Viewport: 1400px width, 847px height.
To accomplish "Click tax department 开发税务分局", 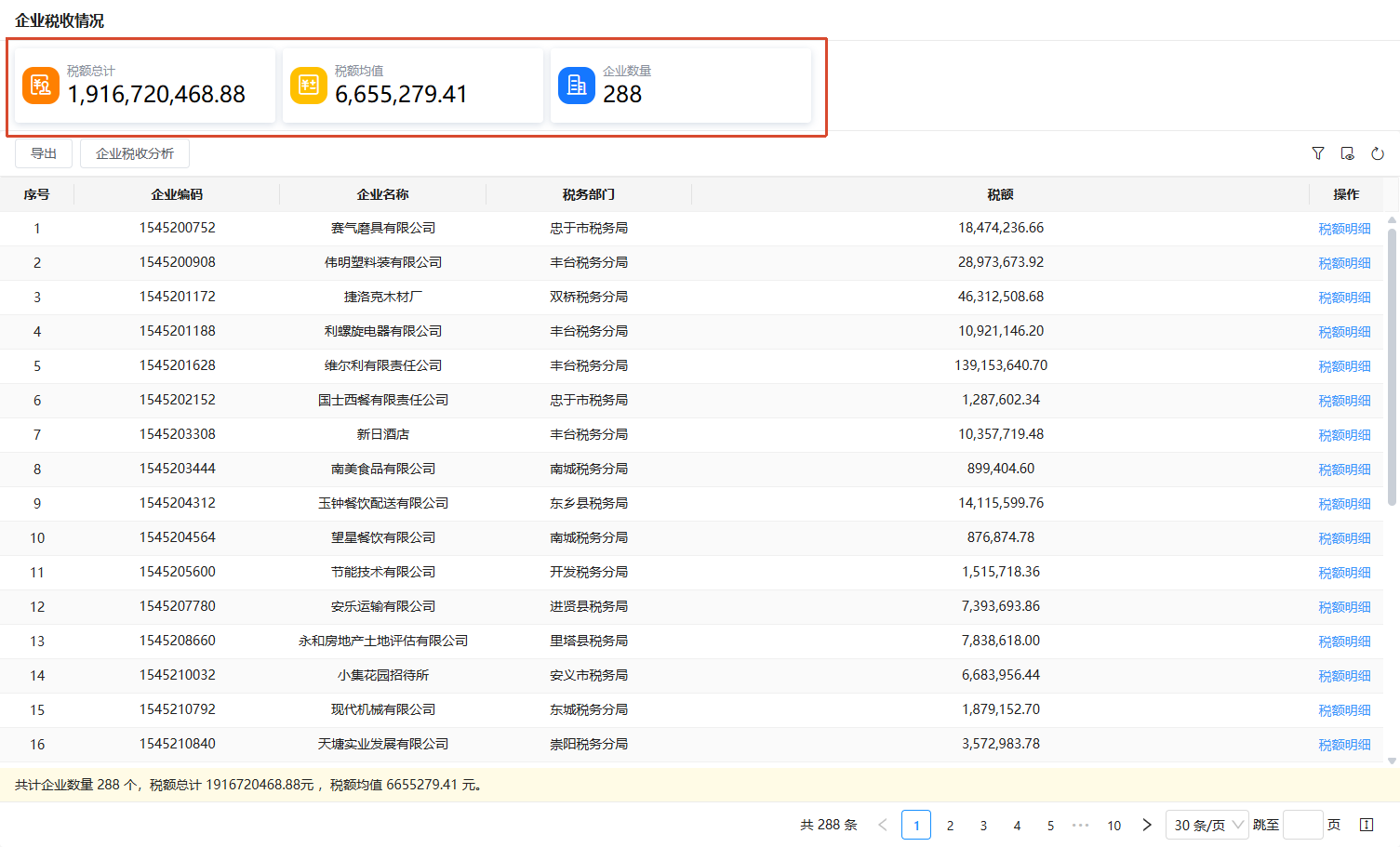I will 589,572.
